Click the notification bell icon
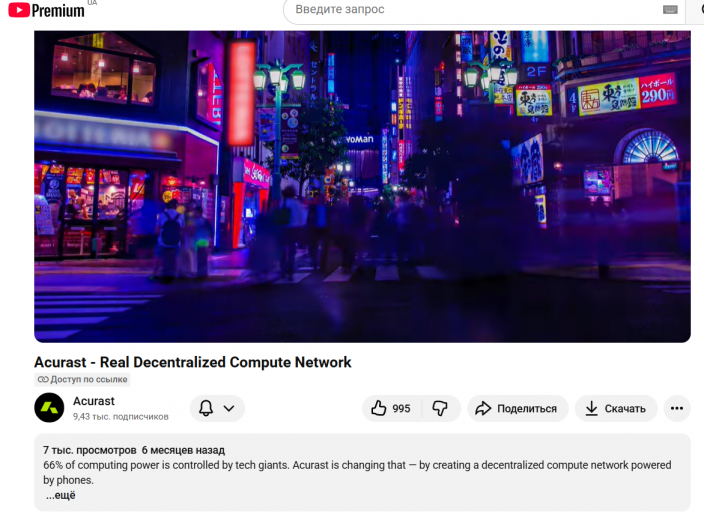Viewport: 704px width, 512px height. [x=206, y=408]
